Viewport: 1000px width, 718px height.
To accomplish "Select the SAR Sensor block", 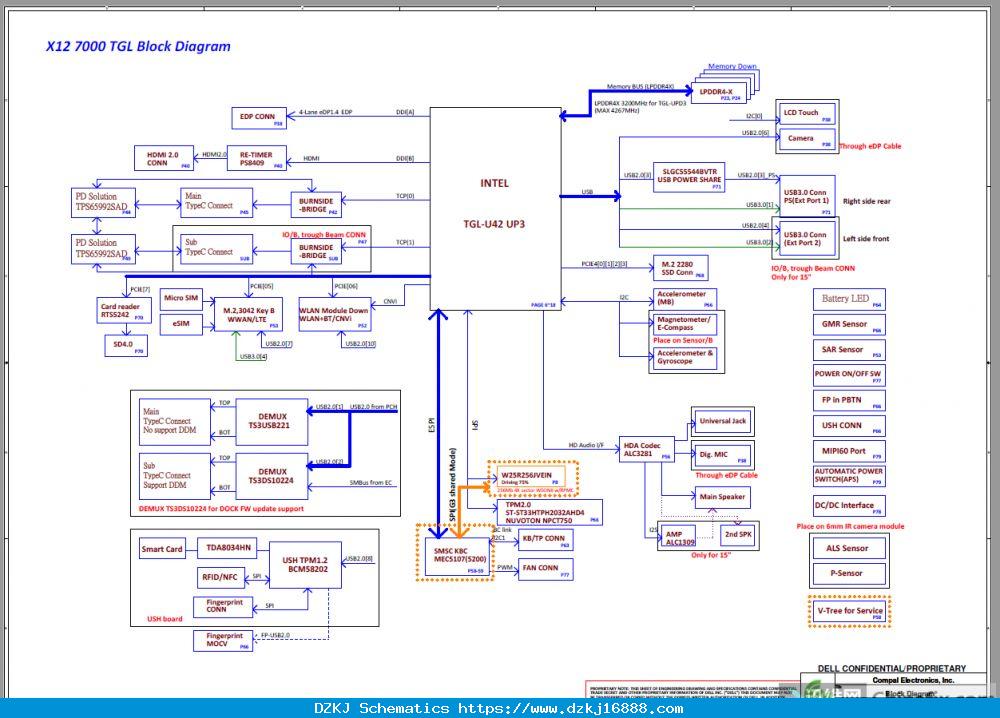I will [x=849, y=350].
